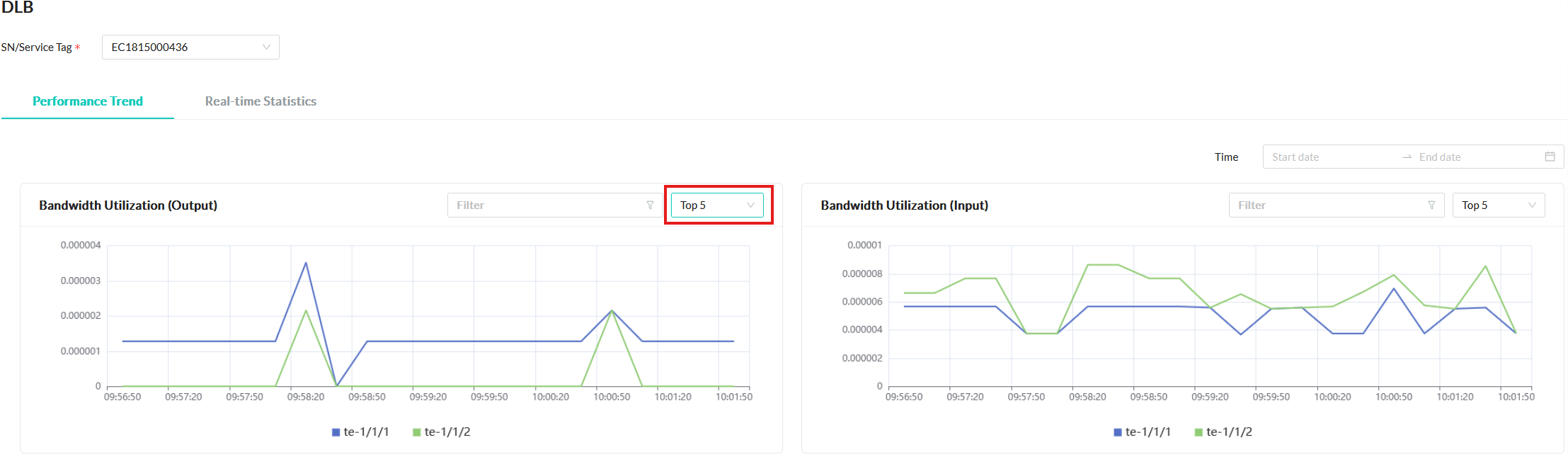Select the Performance Trend tab

pyautogui.click(x=88, y=101)
